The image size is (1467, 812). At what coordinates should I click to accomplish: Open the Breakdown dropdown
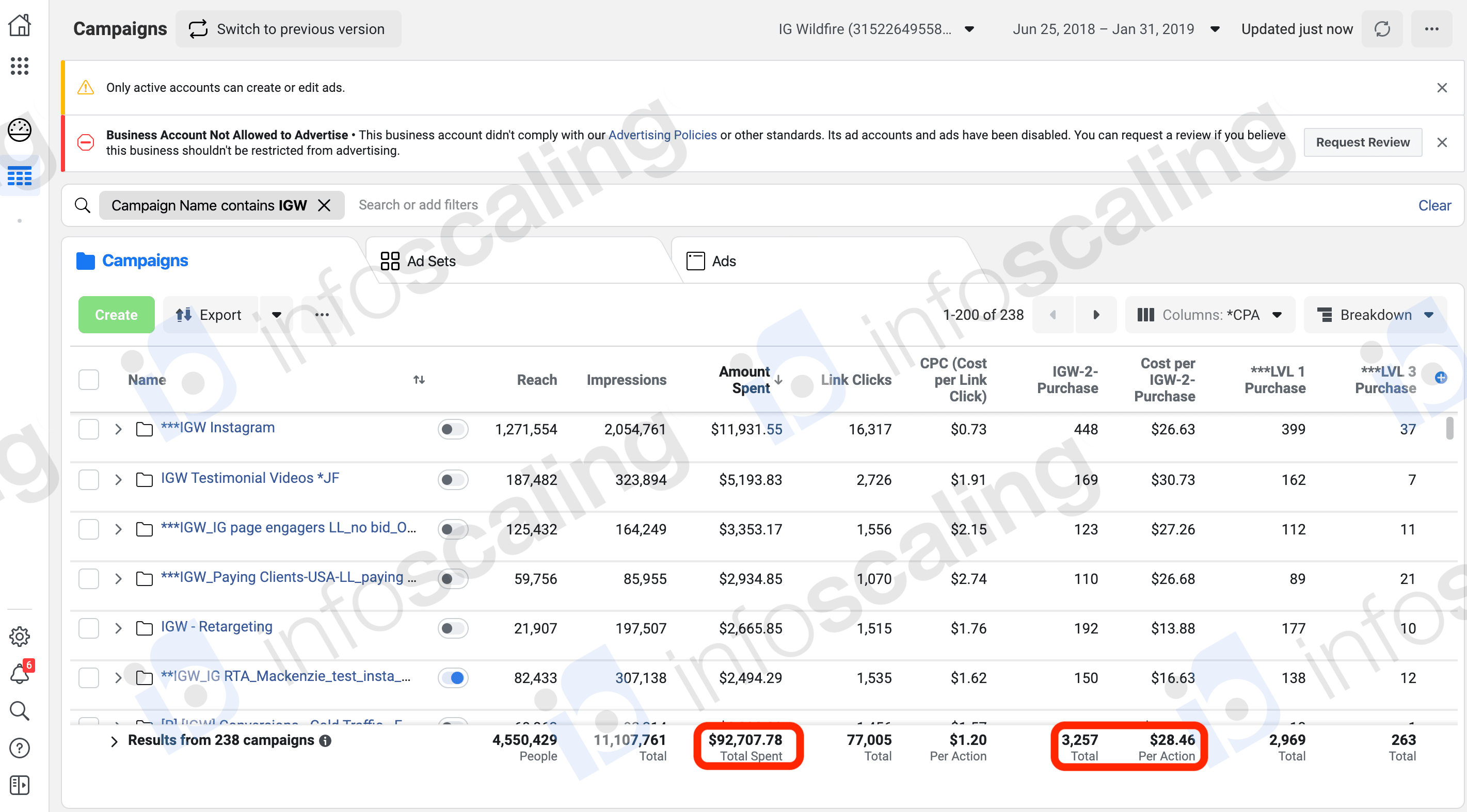[1375, 315]
